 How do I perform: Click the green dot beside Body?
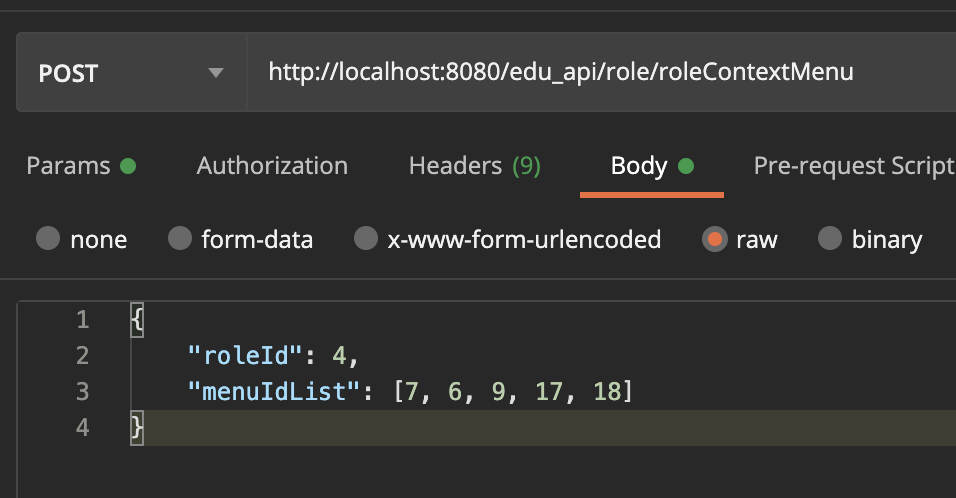tap(686, 167)
